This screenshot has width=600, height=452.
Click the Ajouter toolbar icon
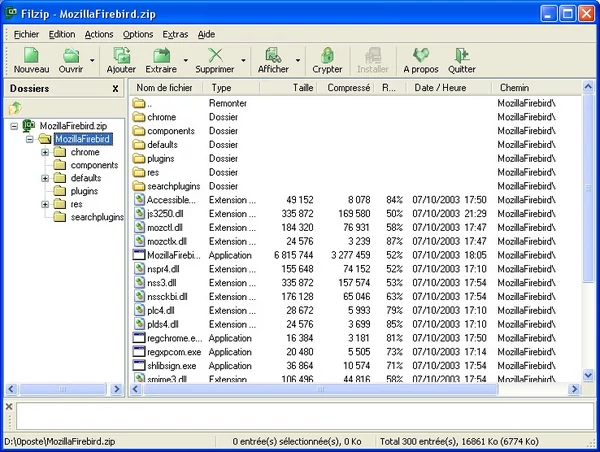[121, 55]
